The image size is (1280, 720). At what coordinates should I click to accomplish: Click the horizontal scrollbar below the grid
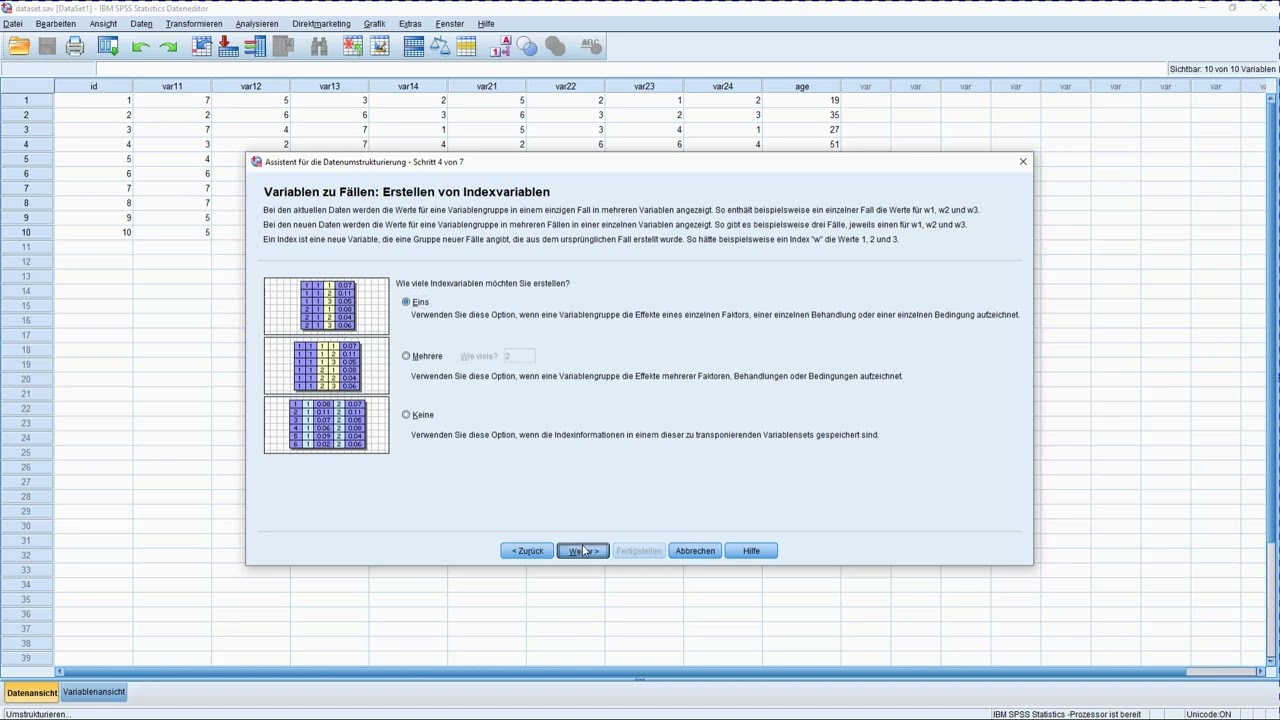tap(660, 671)
